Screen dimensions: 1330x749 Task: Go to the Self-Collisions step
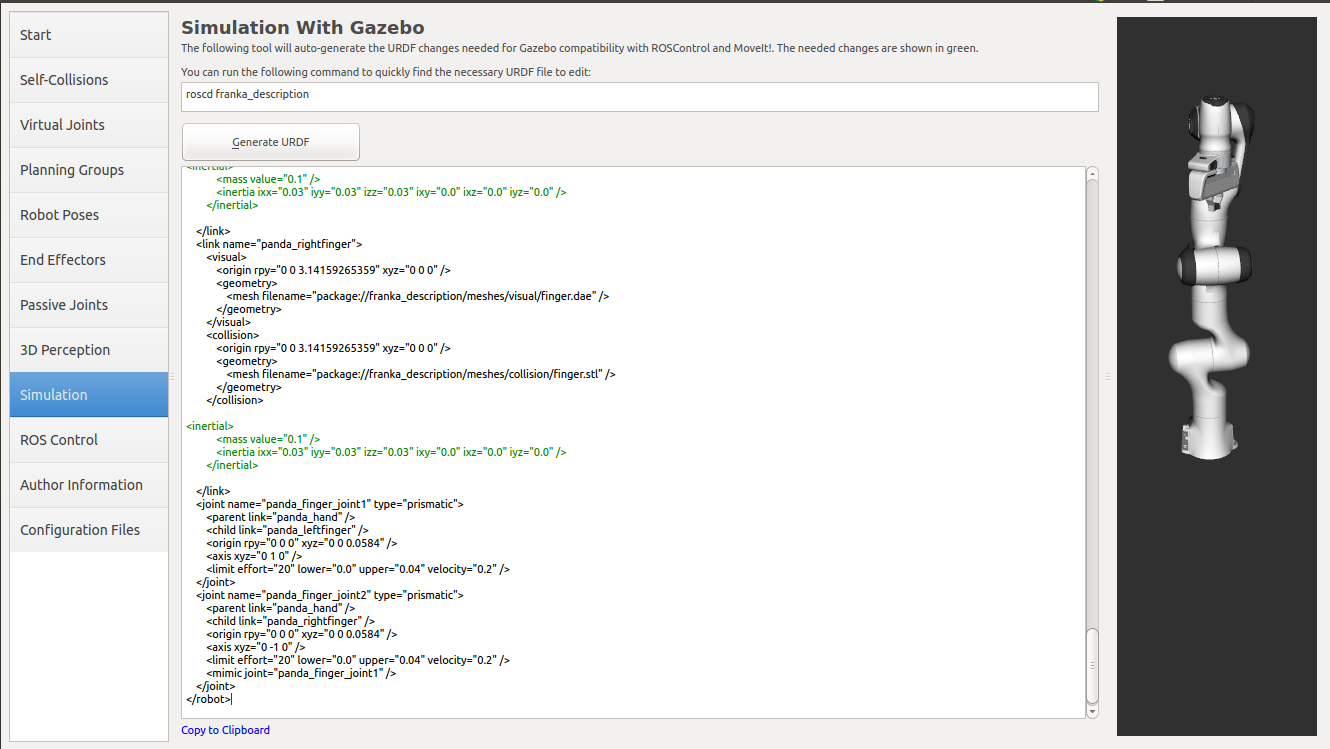(x=89, y=80)
